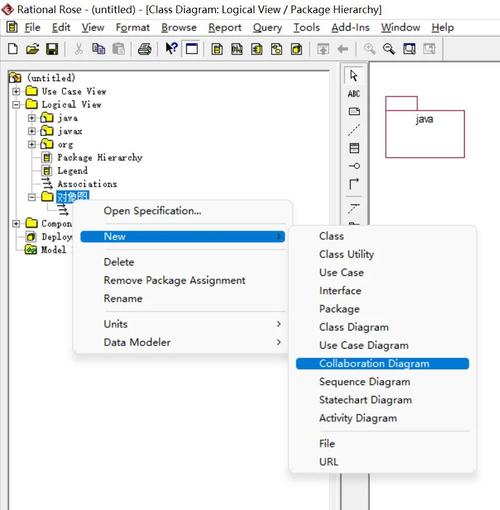The height and width of the screenshot is (510, 500).
Task: Click the Browse State Machine Diagram icon
Action: pos(277,49)
